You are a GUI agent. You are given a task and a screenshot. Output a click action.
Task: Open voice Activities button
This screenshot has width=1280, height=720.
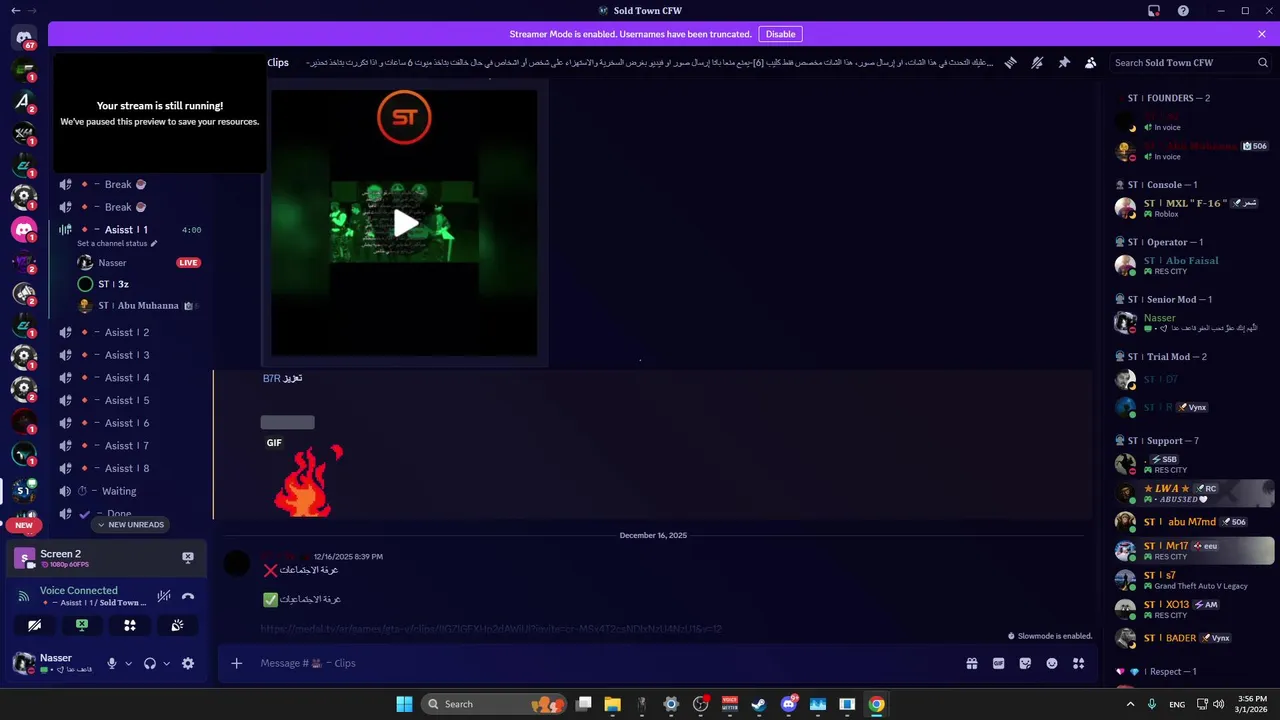pos(130,625)
